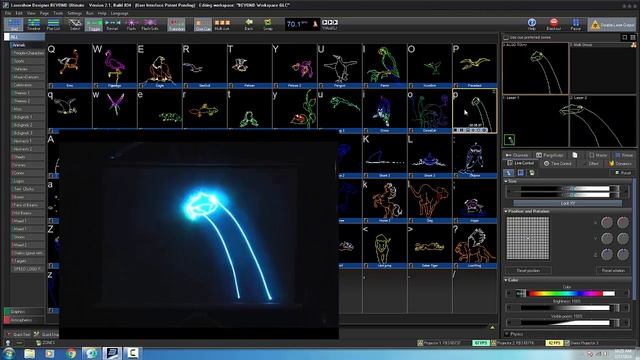The image size is (640, 360).
Task: Select One Cue playback mode
Action: [x=202, y=24]
